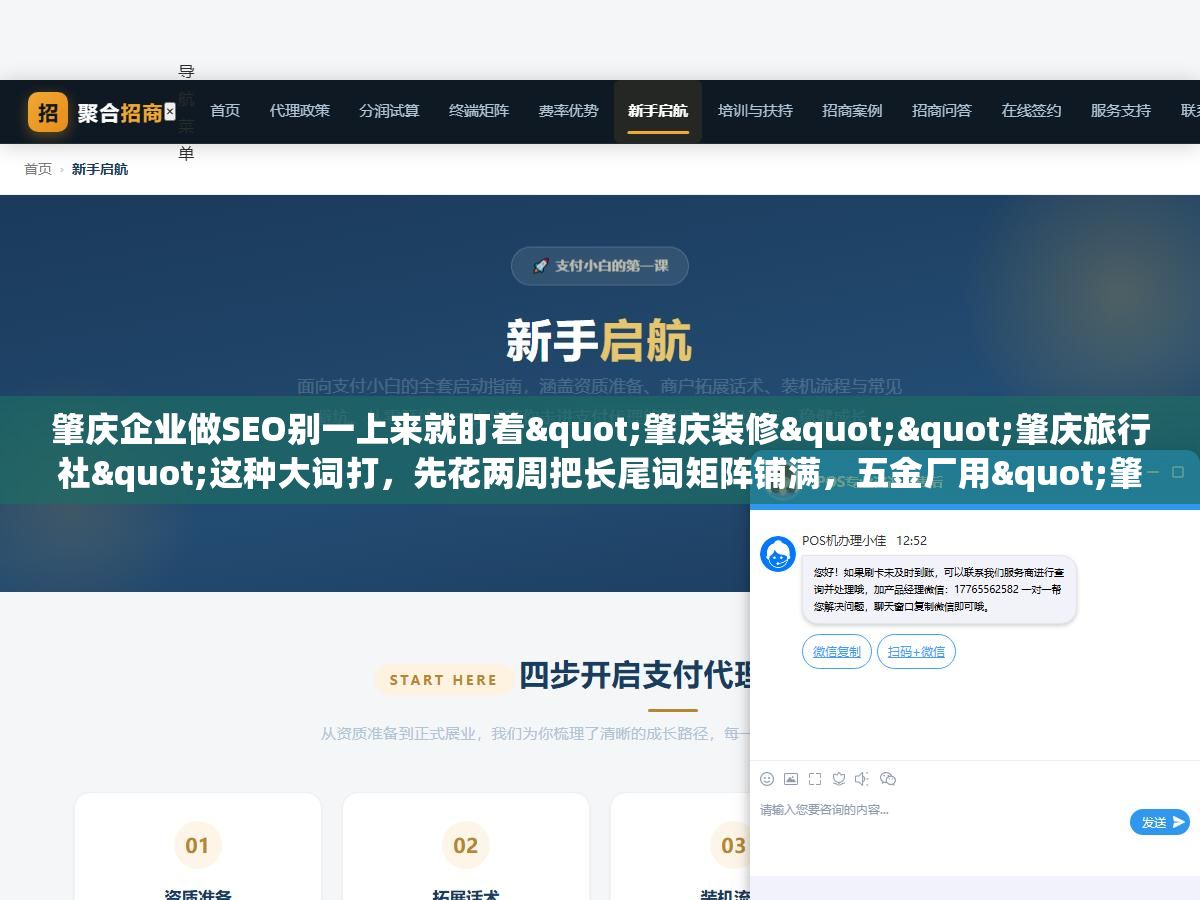
Task: Click the chat greeting message bubble
Action: coord(939,590)
